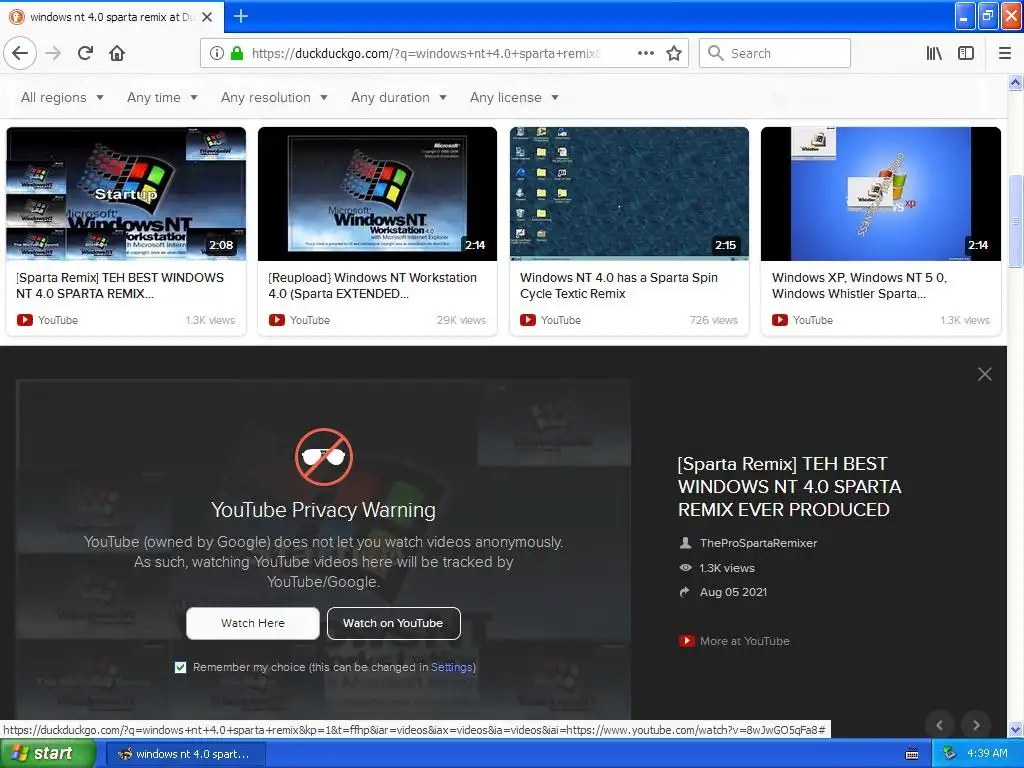Show site information icon in address bar
The height and width of the screenshot is (768, 1024).
point(216,53)
